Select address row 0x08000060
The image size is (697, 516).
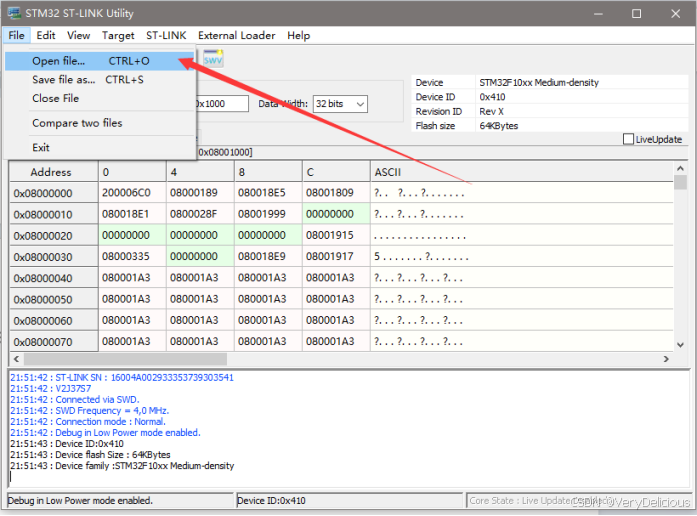click(54, 321)
